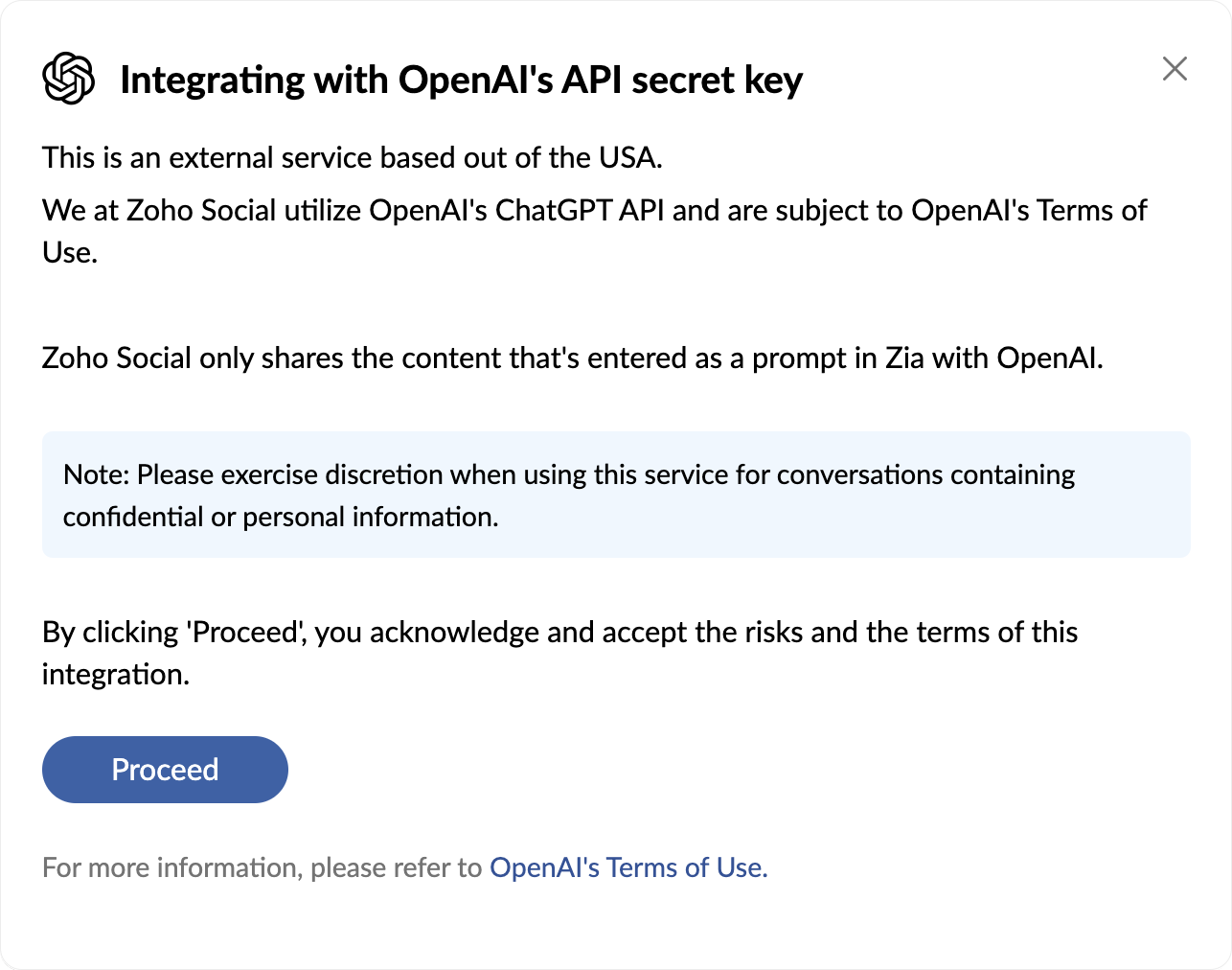The image size is (1232, 970).
Task: Close the OpenAI integration dialog
Action: click(x=1174, y=69)
